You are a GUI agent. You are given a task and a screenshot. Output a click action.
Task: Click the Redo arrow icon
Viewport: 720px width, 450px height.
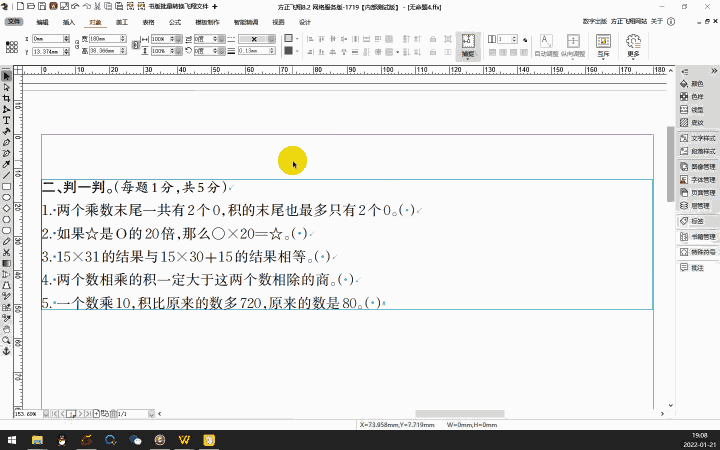tap(86, 6)
